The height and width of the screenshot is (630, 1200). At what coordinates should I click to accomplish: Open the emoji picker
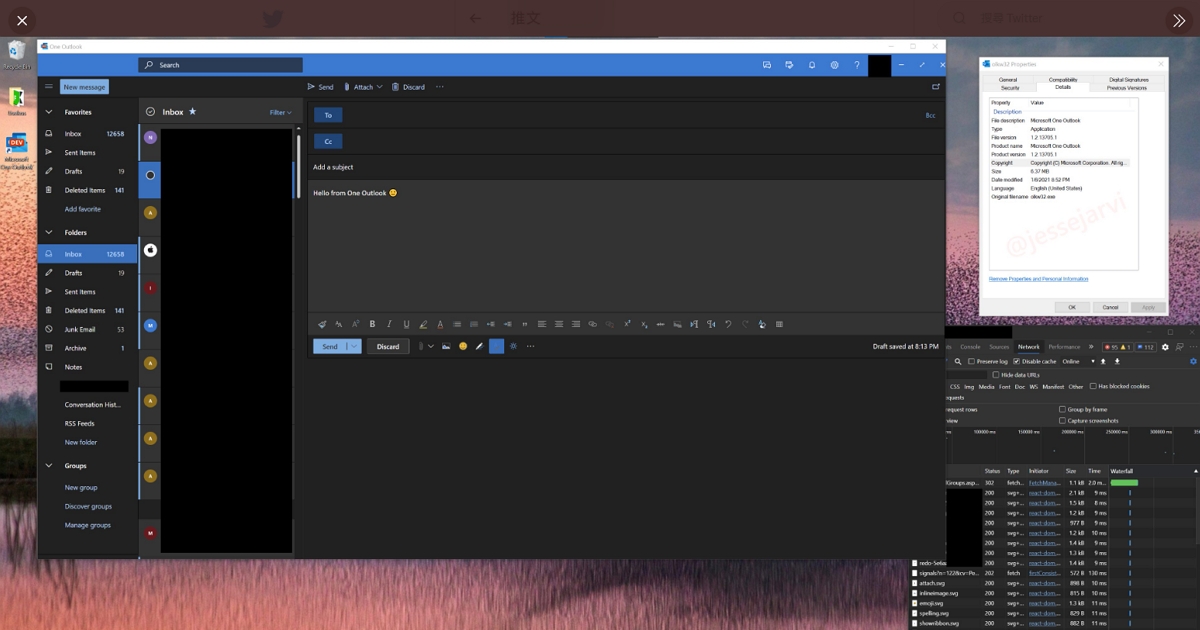462,346
